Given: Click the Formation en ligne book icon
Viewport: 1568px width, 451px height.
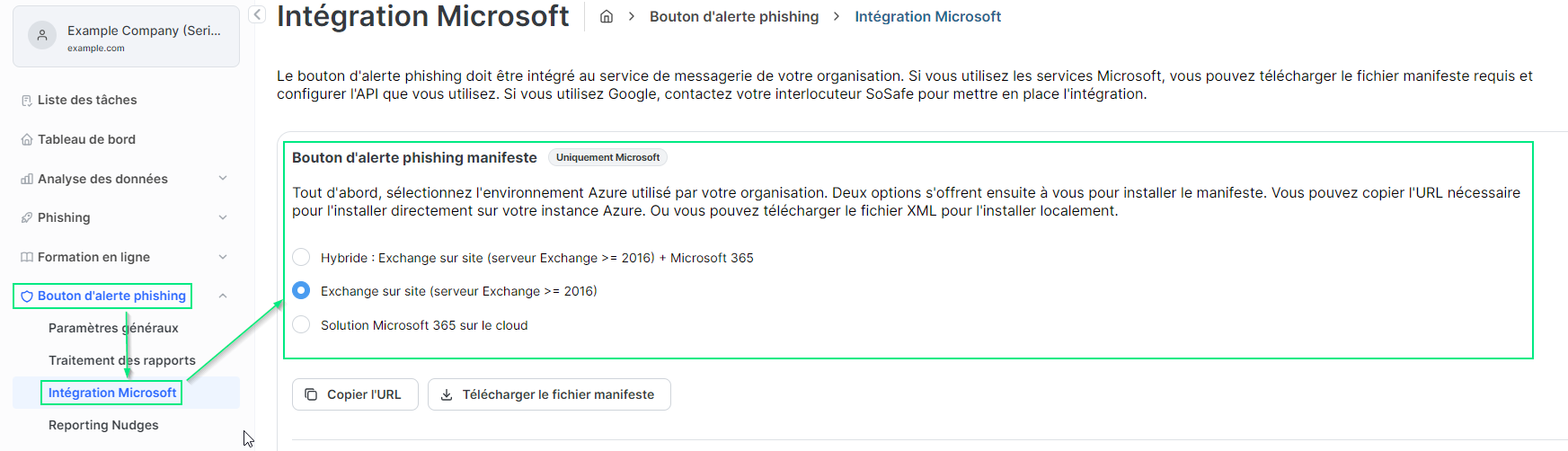Looking at the screenshot, I should pos(26,258).
